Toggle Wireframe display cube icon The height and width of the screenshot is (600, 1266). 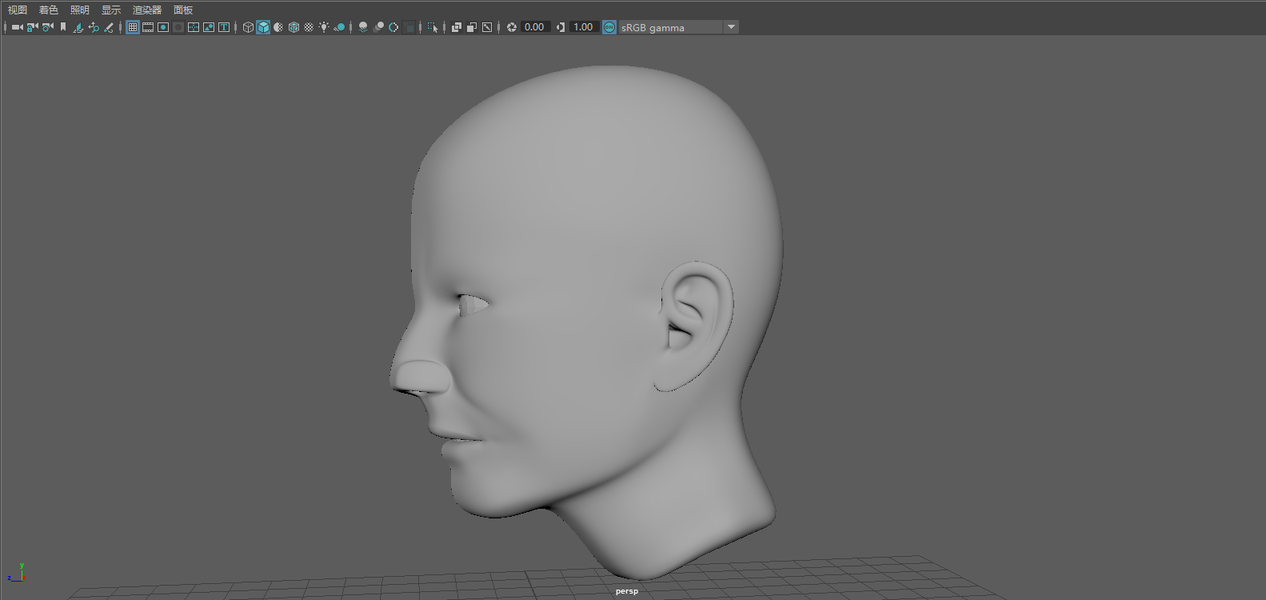248,27
